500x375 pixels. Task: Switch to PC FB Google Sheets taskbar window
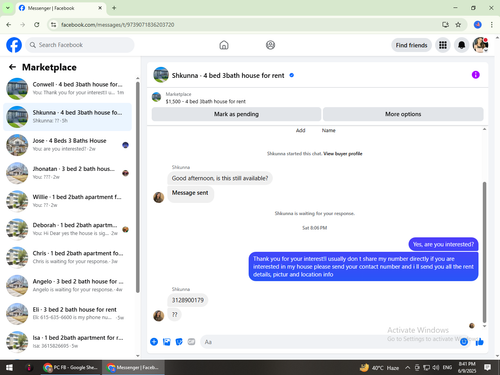70,367
